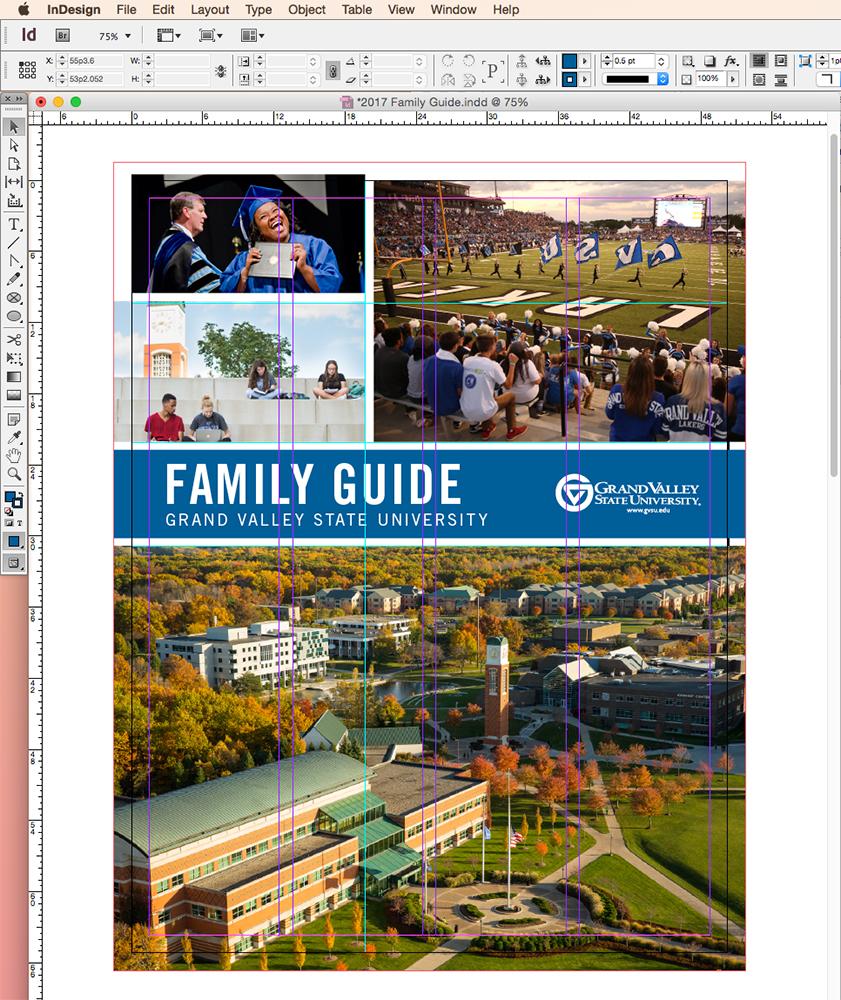
Task: Select the Pen tool
Action: point(14,260)
